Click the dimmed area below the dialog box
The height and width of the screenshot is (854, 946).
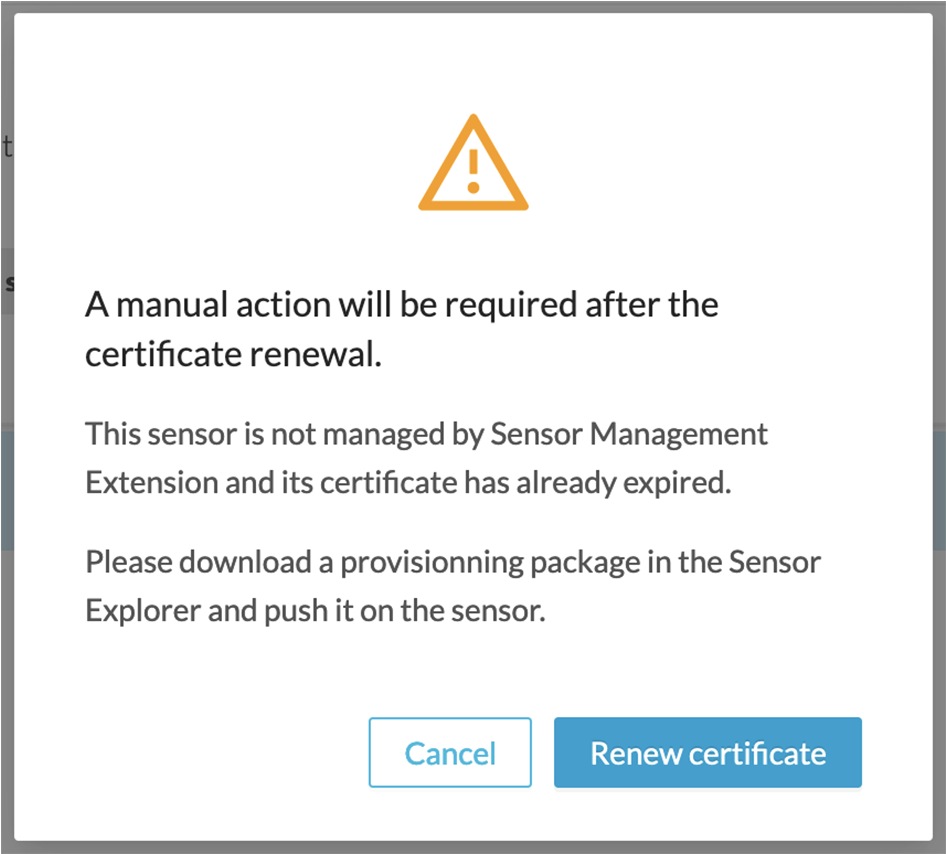point(473,848)
